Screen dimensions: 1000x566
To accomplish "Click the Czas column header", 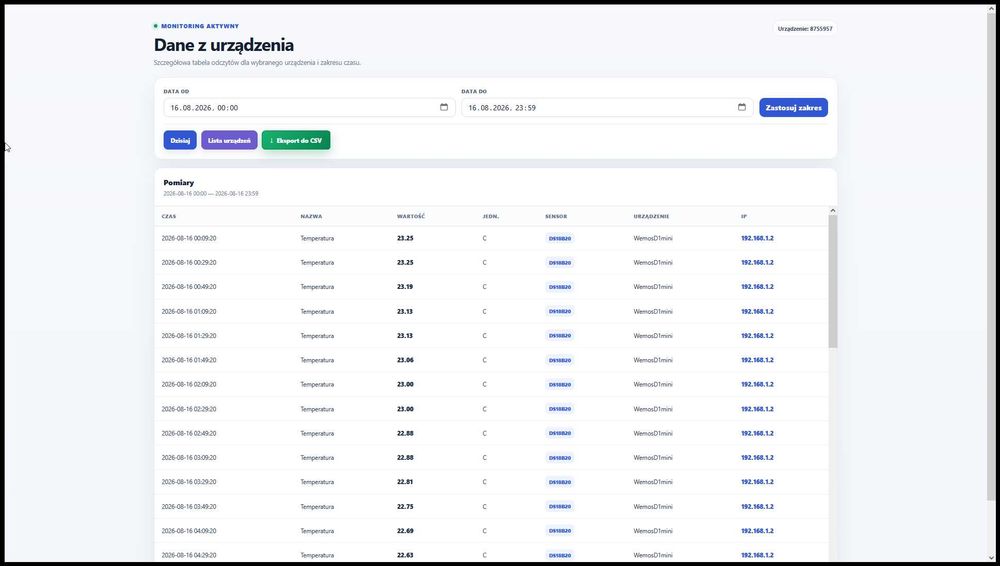I will (x=168, y=216).
